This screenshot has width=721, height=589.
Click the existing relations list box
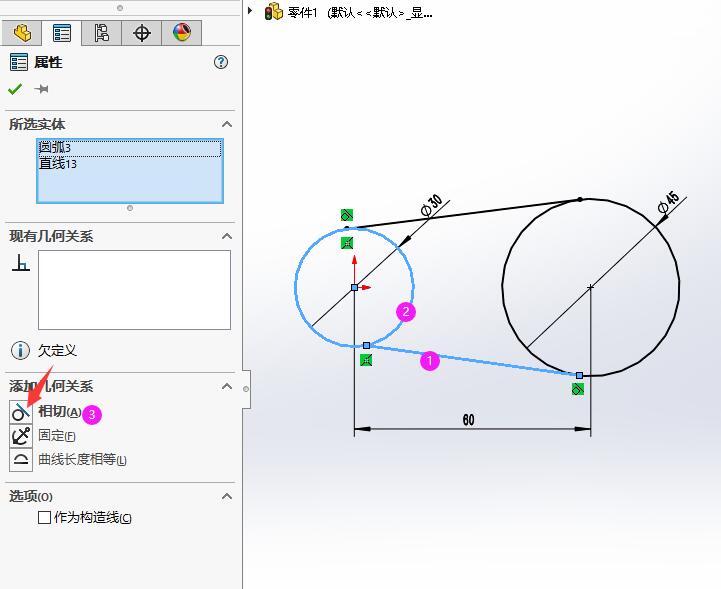[134, 290]
